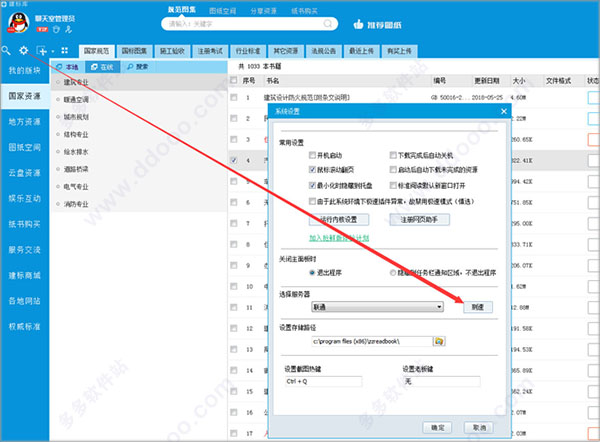Open the small arrow next to add icon
The image size is (600, 442).
pyautogui.click(x=53, y=51)
